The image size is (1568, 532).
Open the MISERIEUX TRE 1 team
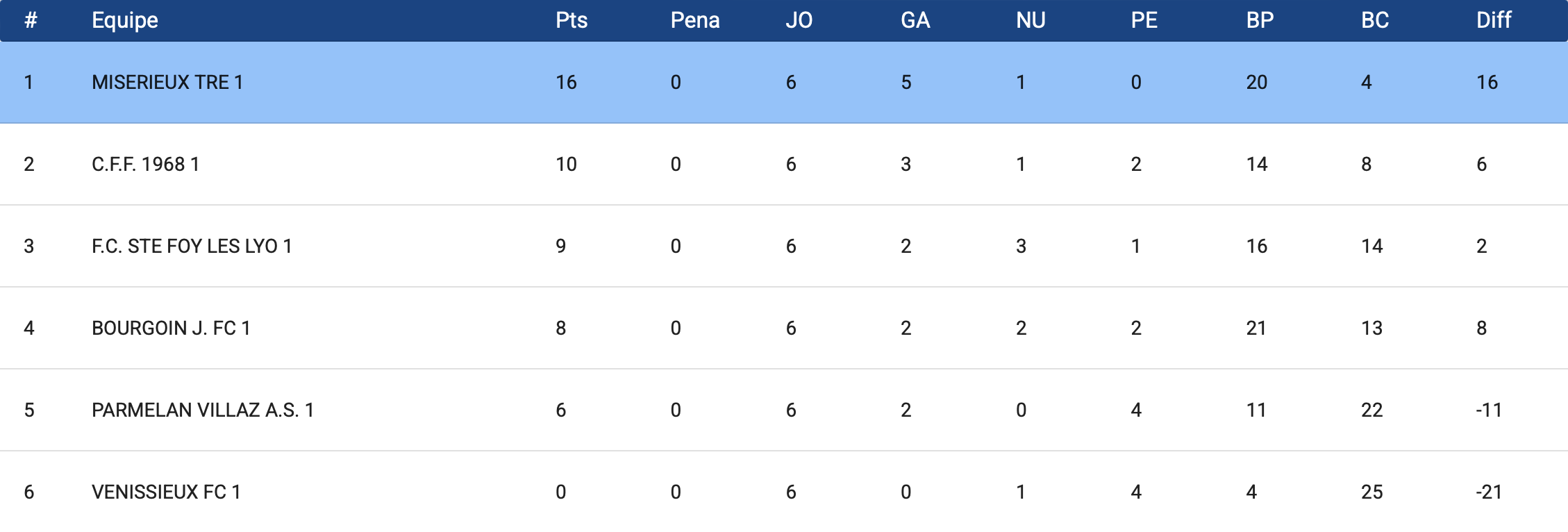coord(167,82)
